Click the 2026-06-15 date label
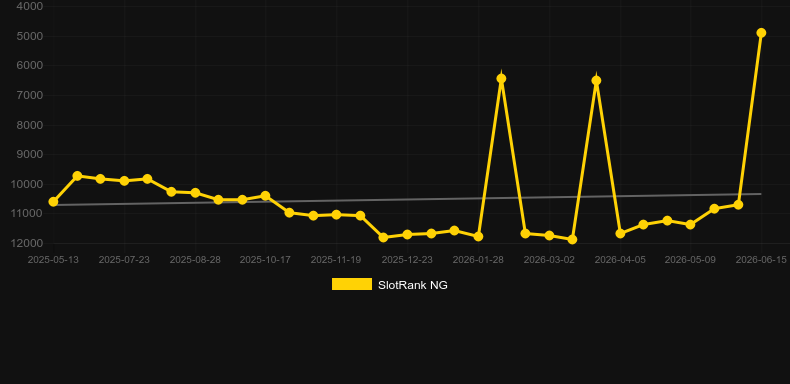790x384 pixels. [x=761, y=260]
